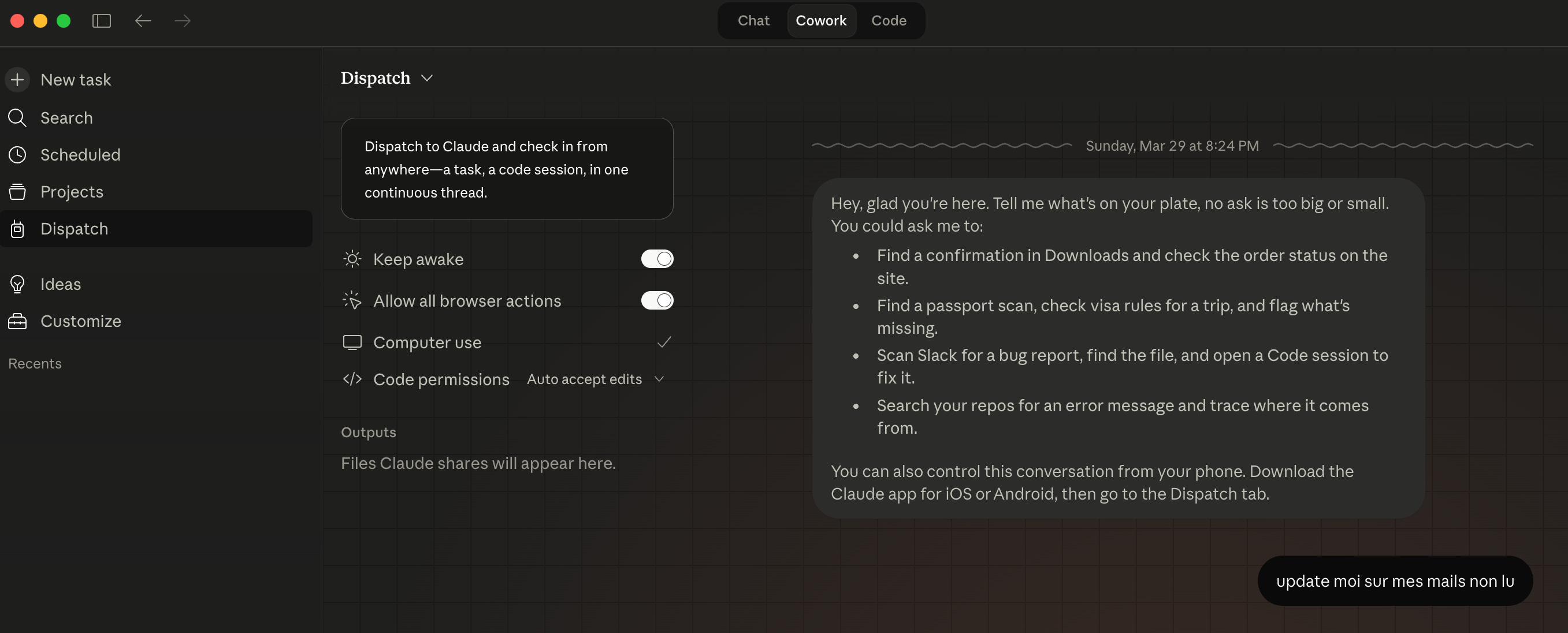Screen dimensions: 1568x633
Task: Click the 'update moi sur mes mails non lu' message
Action: pos(1395,580)
